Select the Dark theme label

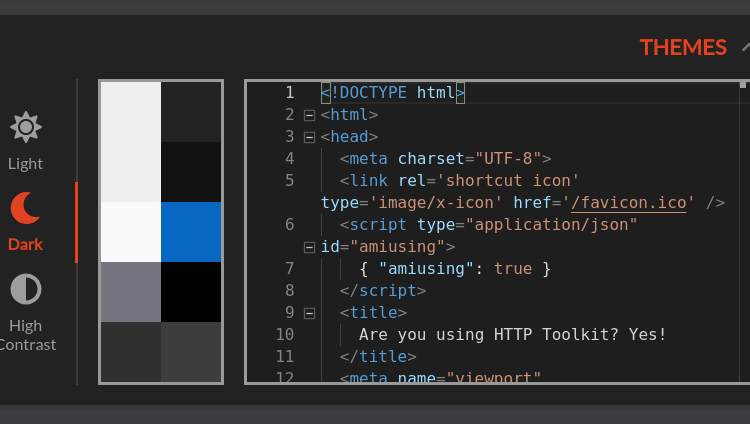pyautogui.click(x=25, y=245)
